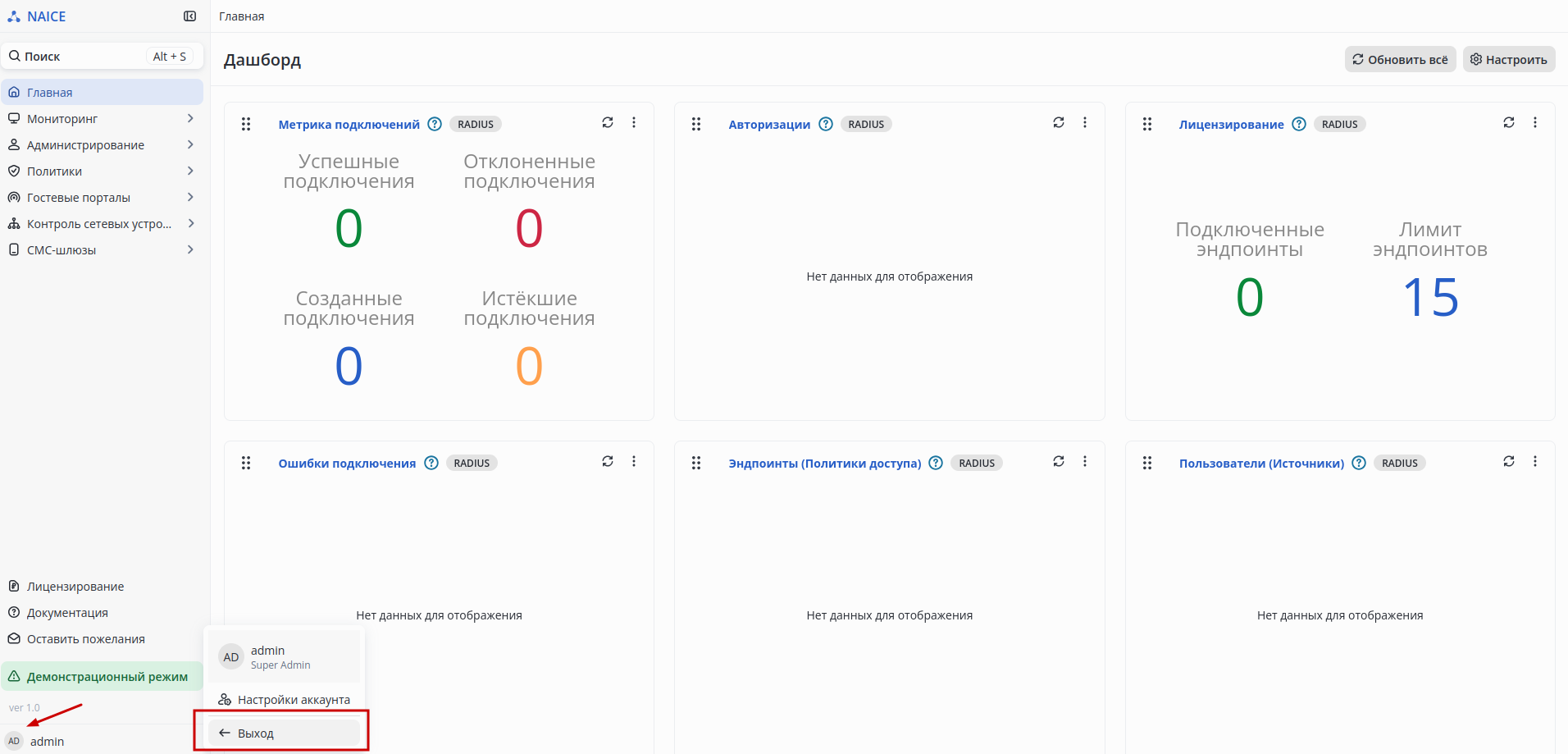
Task: Open the Метрика подключений widget title link
Action: [x=349, y=125]
